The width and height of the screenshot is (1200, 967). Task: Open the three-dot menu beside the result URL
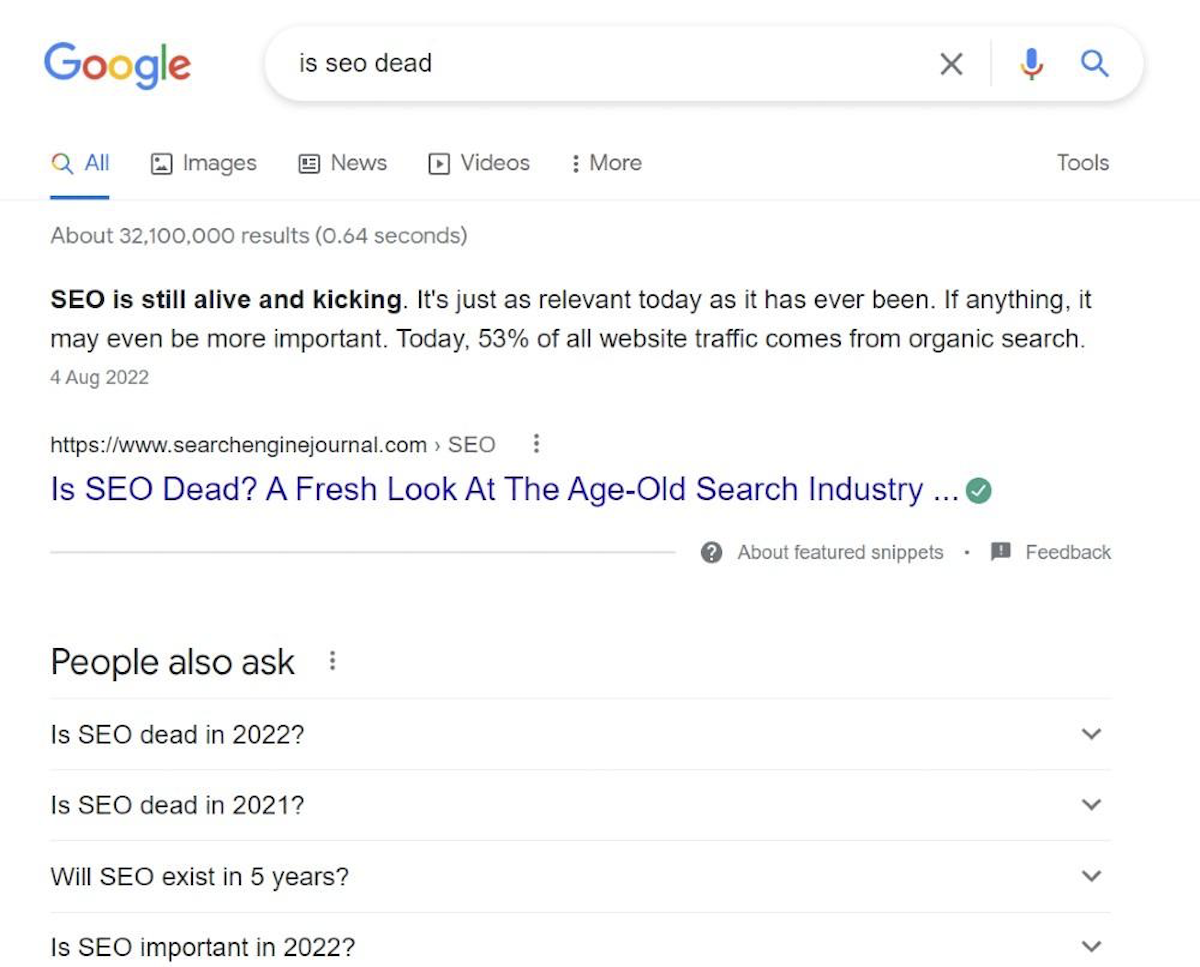click(x=536, y=444)
